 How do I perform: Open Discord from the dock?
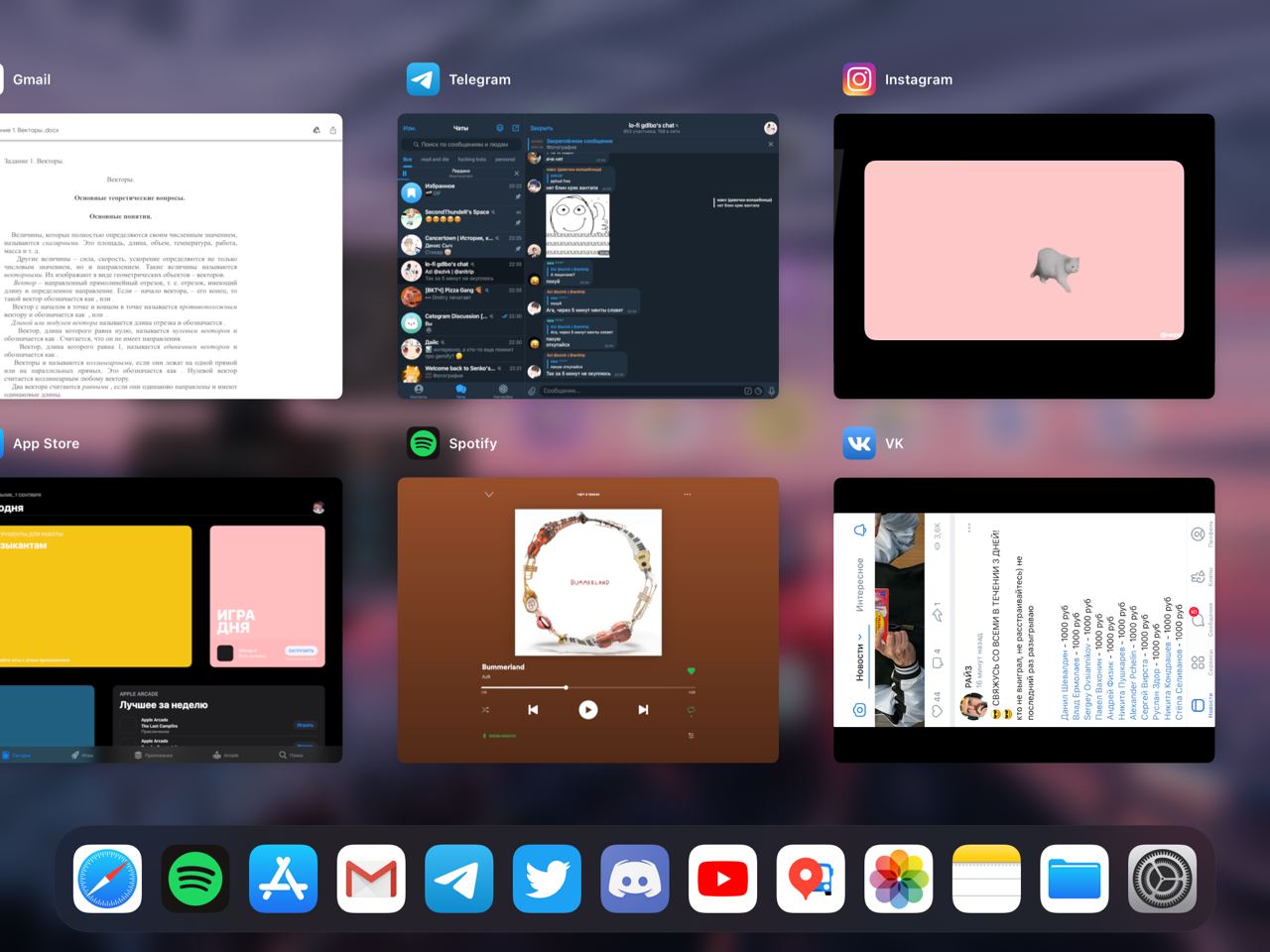(x=635, y=879)
